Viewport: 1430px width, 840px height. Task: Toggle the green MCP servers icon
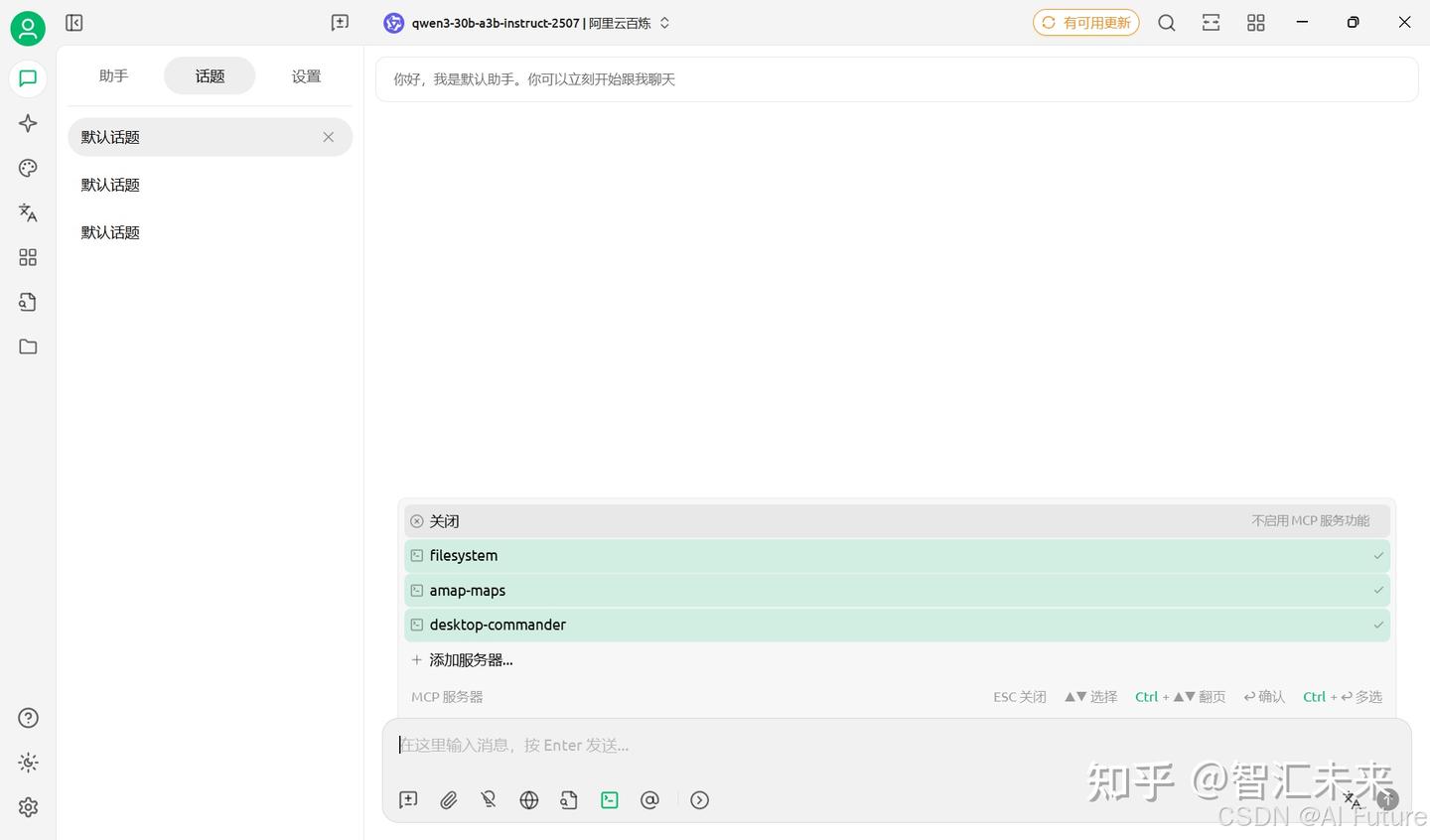click(610, 800)
